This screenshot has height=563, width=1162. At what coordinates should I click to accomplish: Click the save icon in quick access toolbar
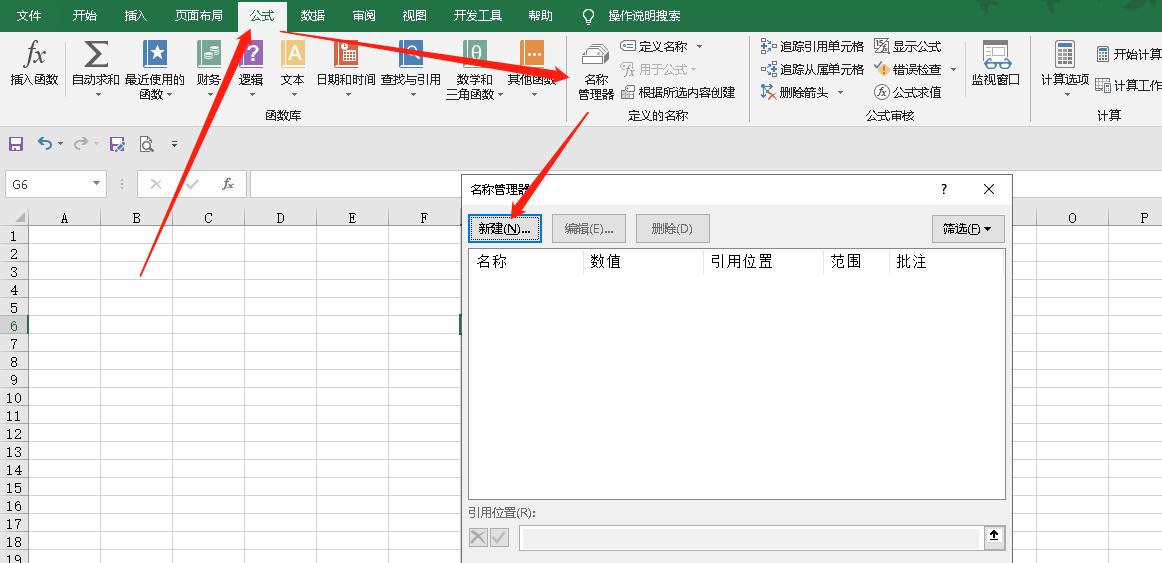[16, 144]
